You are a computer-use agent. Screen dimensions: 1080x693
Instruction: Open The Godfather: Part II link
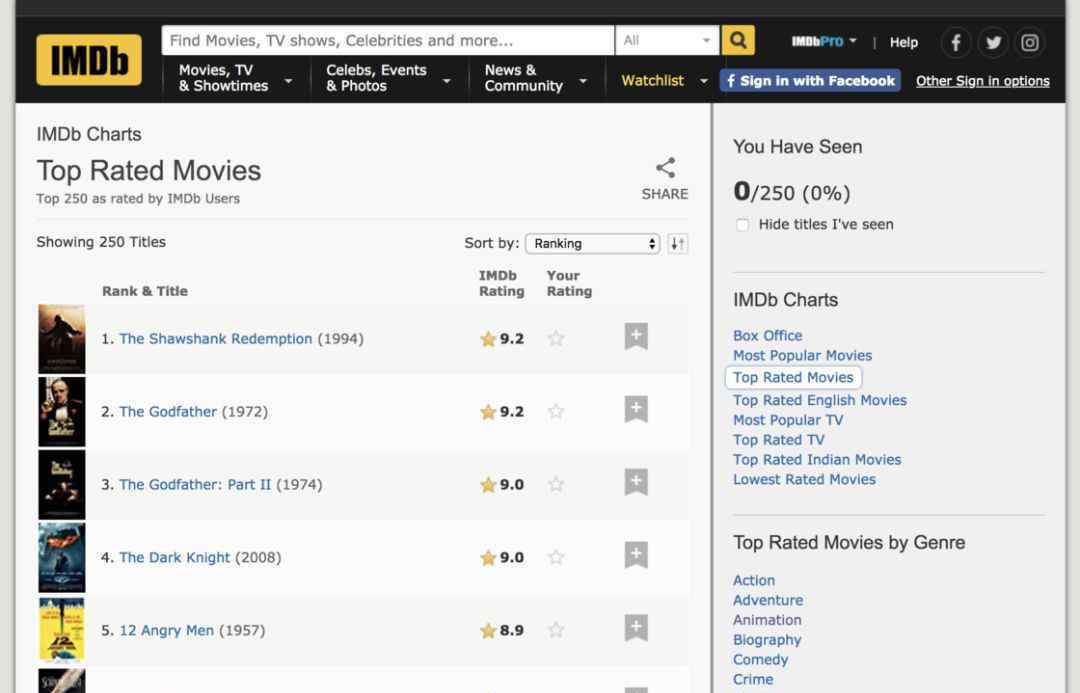click(x=195, y=484)
